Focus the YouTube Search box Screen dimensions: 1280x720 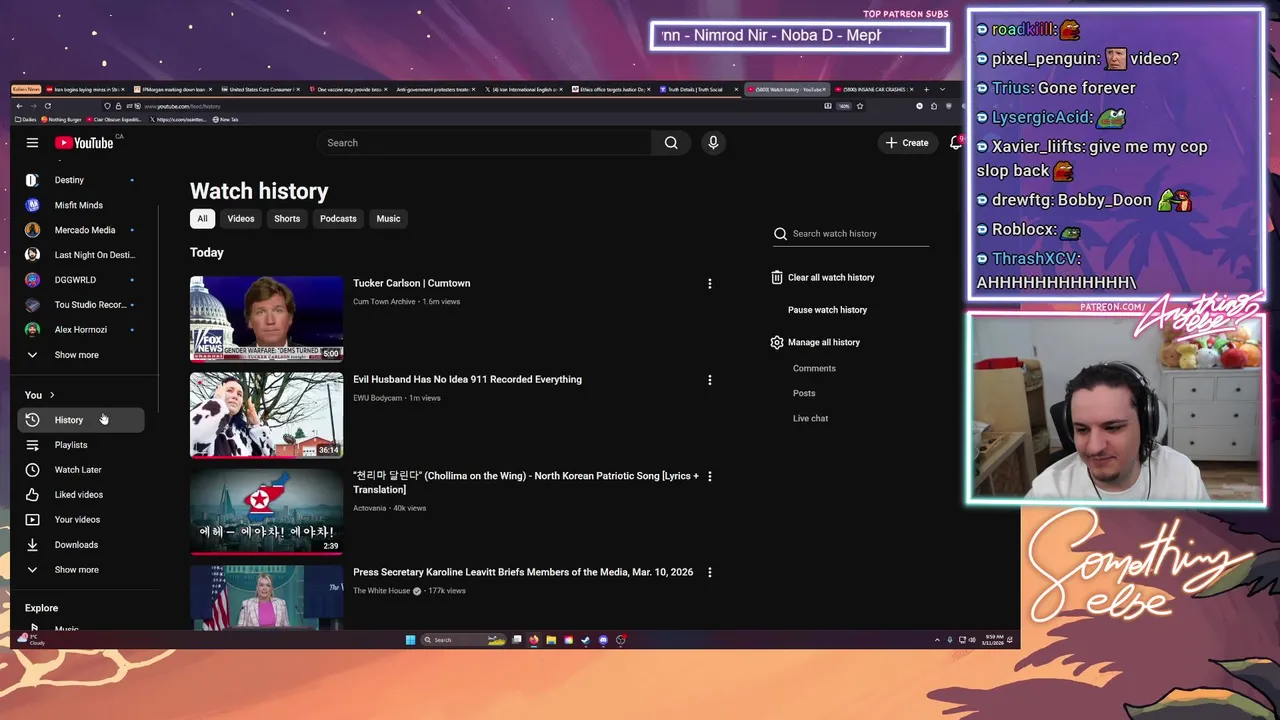[x=485, y=143]
